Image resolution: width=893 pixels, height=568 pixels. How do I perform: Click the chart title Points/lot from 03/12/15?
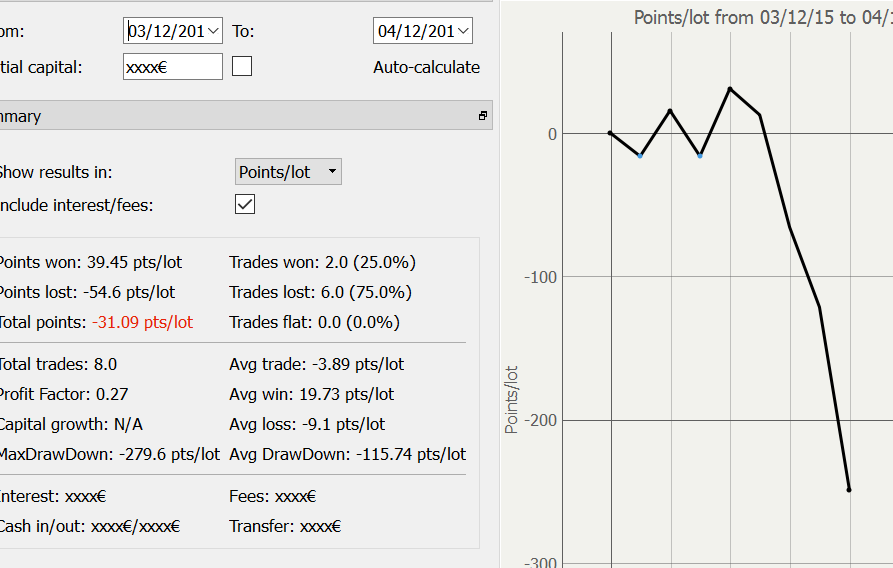coord(762,17)
